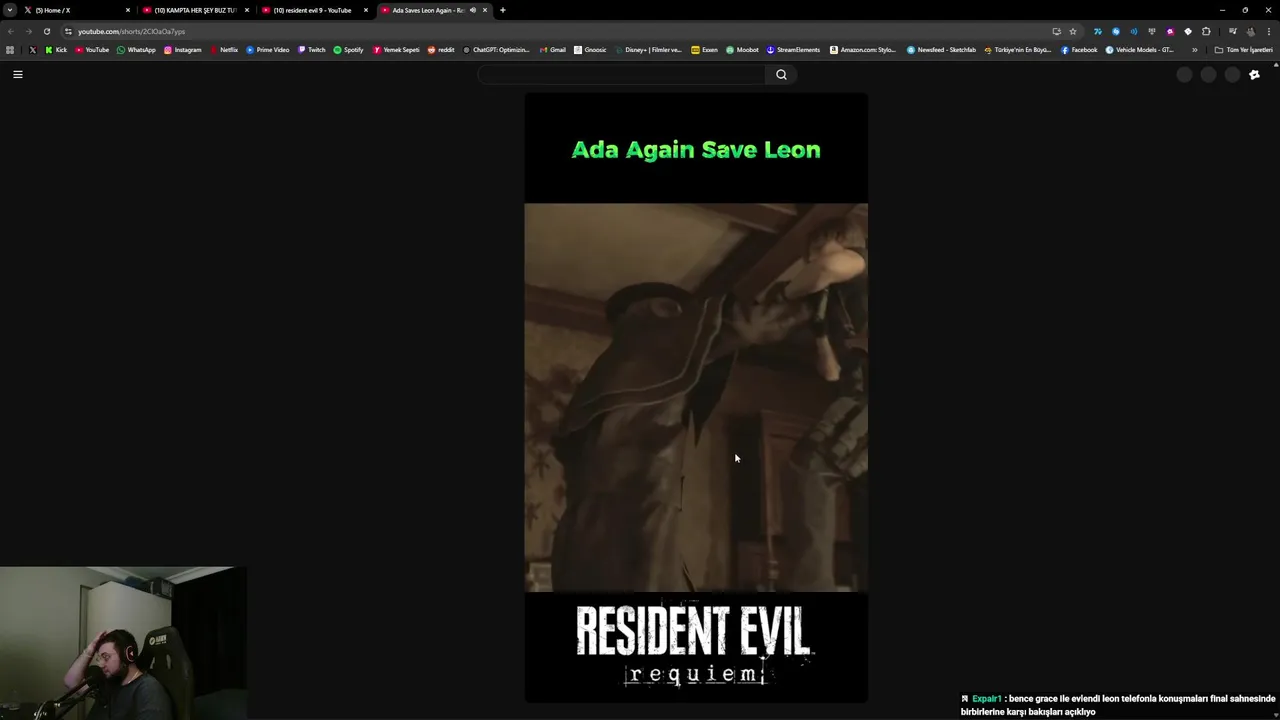Click the Shorts video player
The width and height of the screenshot is (1280, 720).
(x=696, y=398)
